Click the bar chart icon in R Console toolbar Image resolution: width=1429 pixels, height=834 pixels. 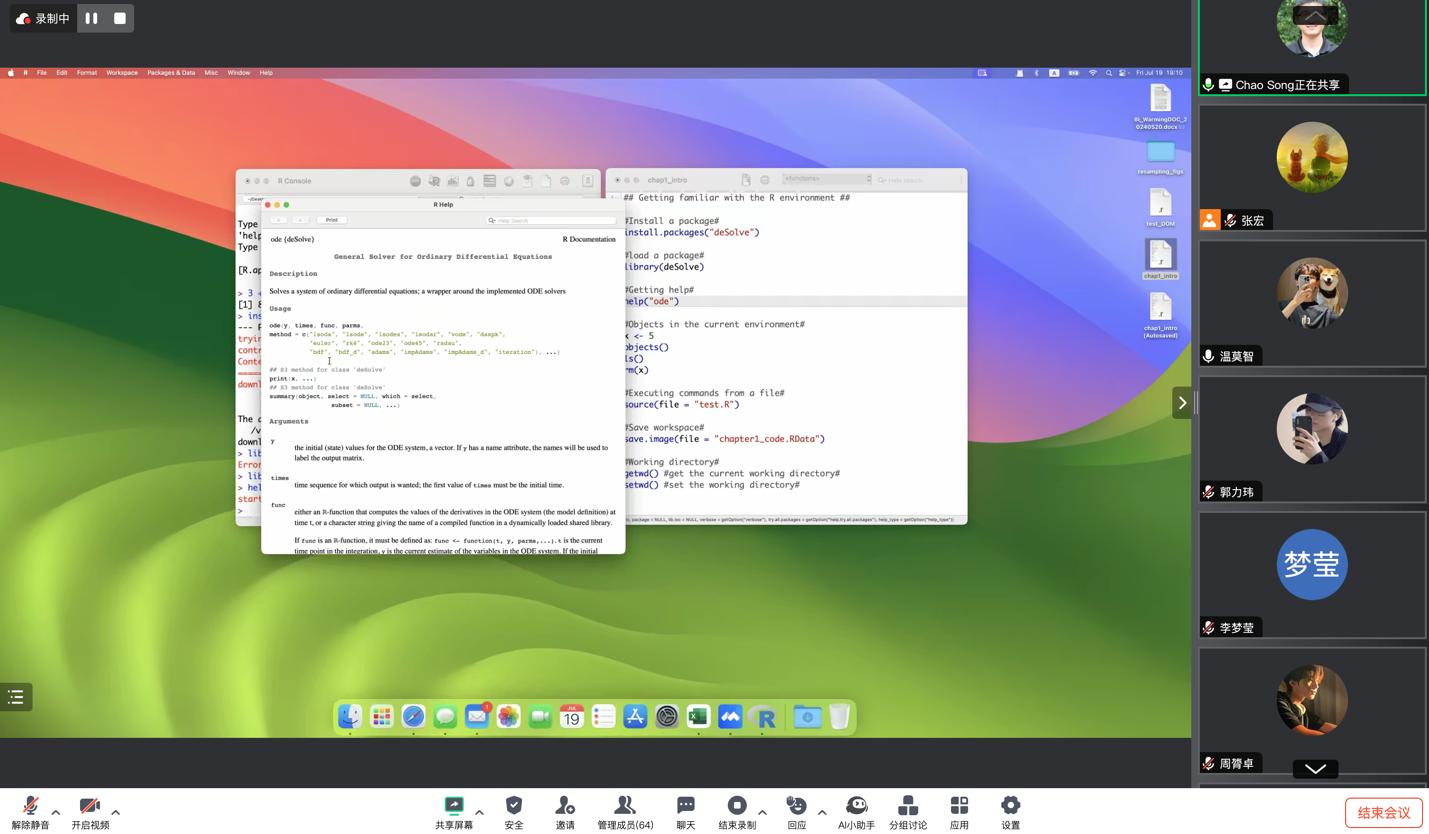coord(453,181)
